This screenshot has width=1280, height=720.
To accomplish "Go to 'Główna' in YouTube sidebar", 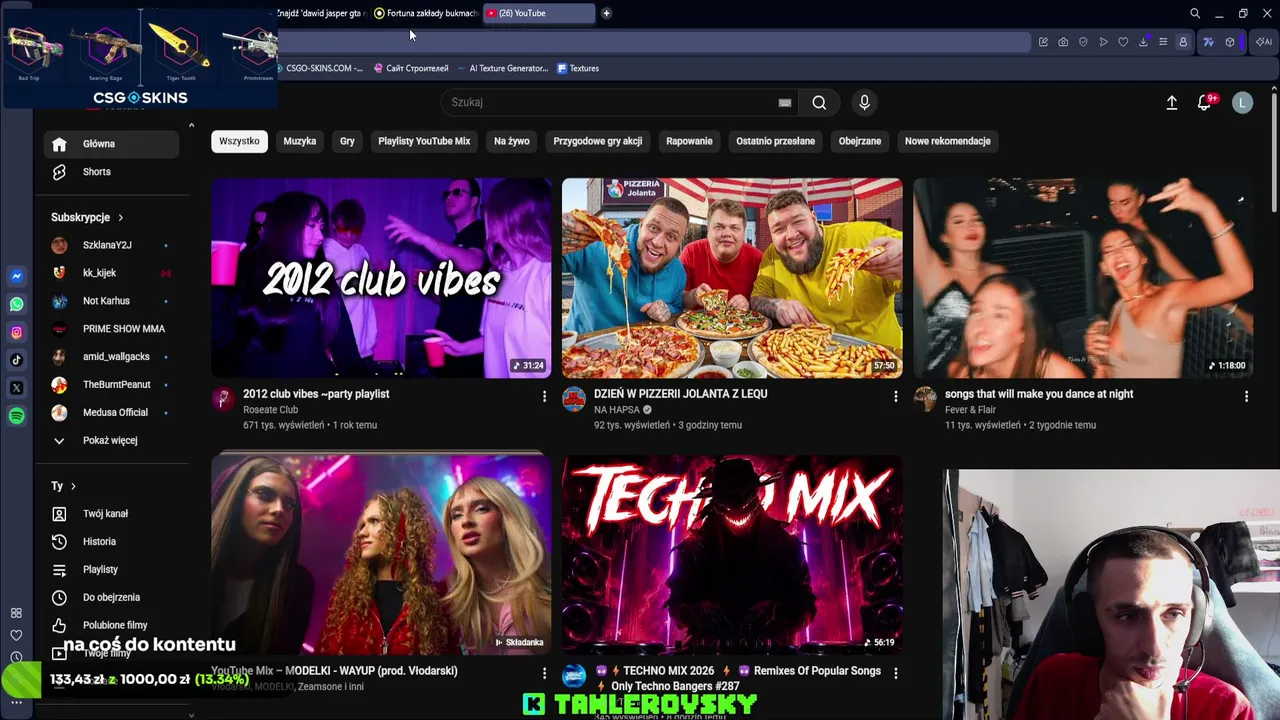I will coord(111,144).
